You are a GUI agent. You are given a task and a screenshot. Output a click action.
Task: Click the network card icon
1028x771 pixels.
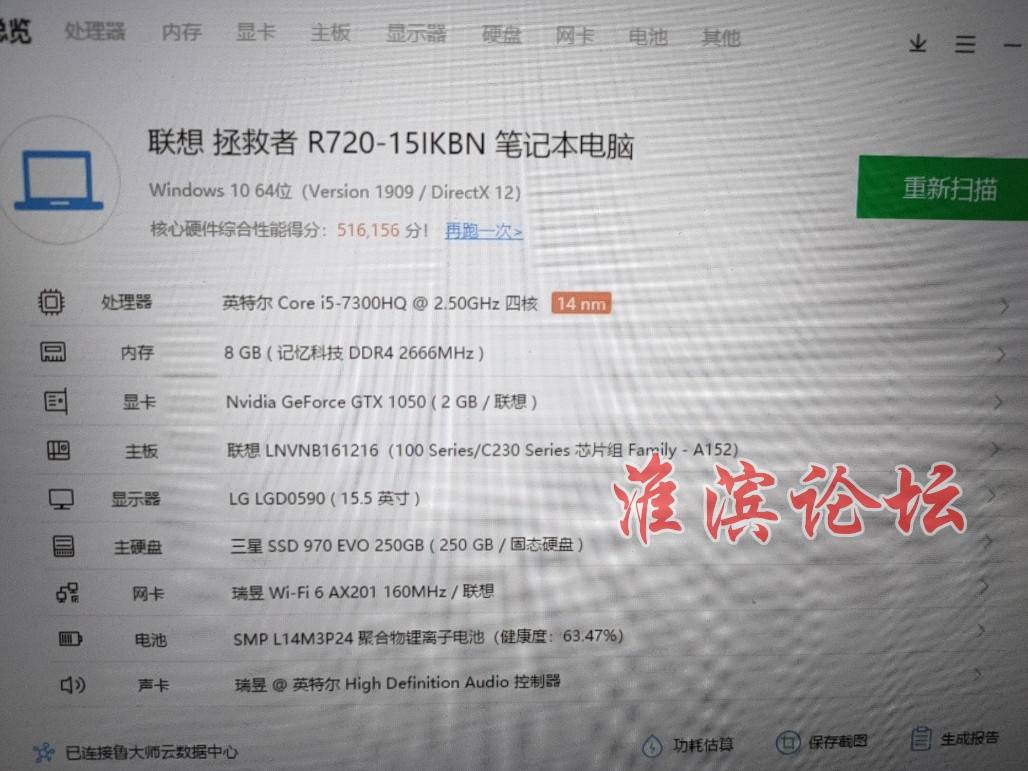point(68,593)
